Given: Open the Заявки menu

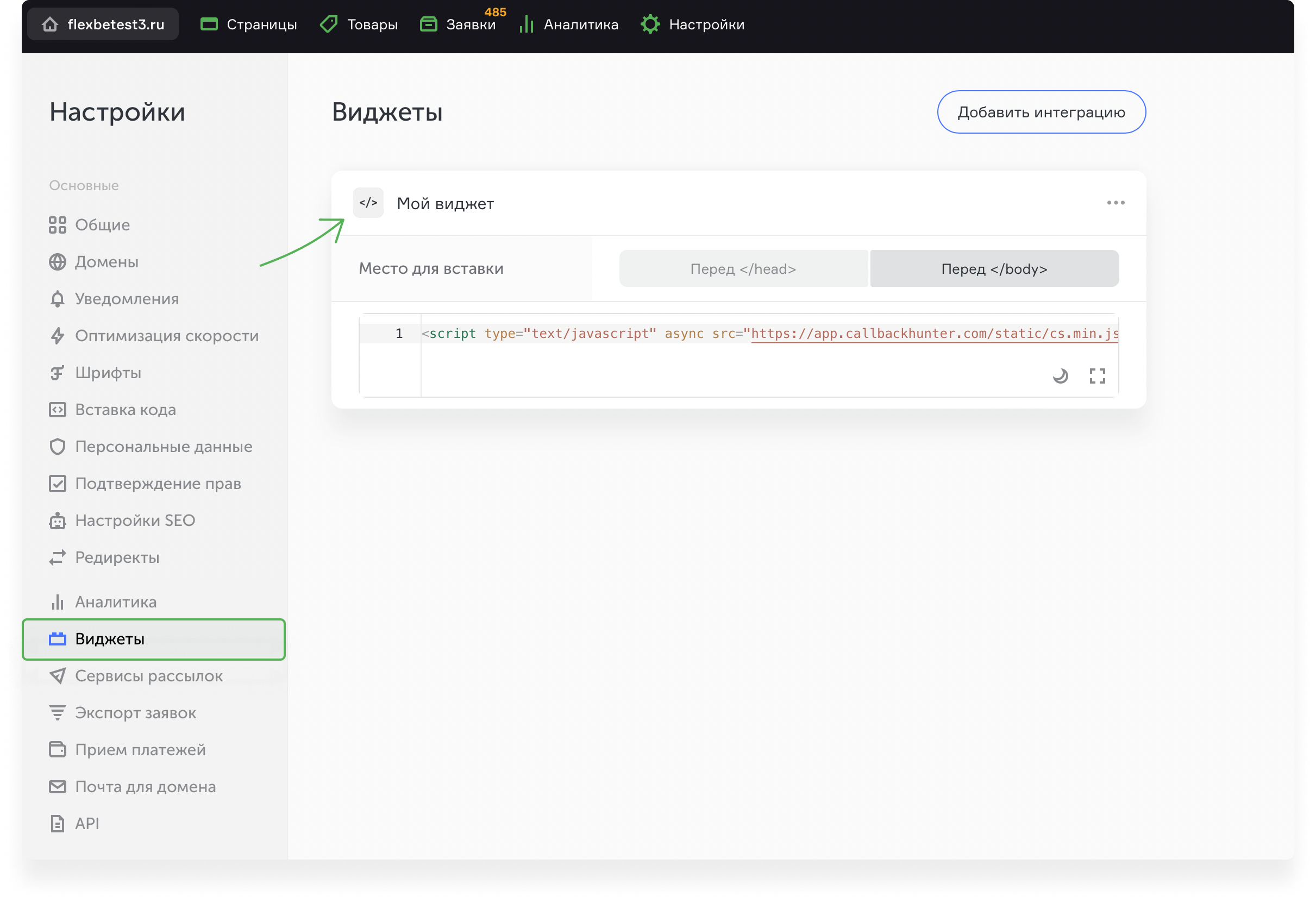Looking at the screenshot, I should [458, 24].
